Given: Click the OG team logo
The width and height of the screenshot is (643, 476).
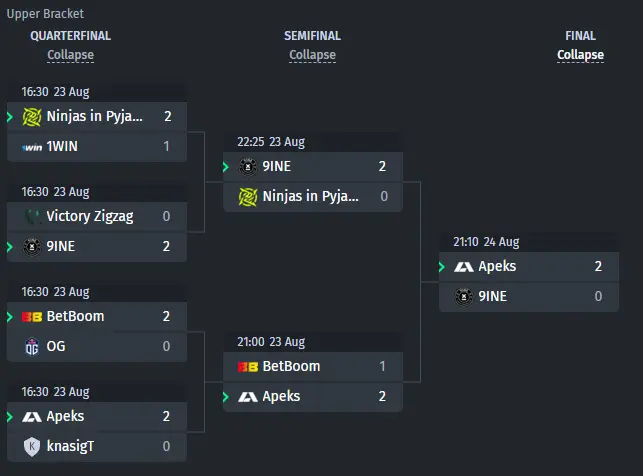Looking at the screenshot, I should 32,346.
